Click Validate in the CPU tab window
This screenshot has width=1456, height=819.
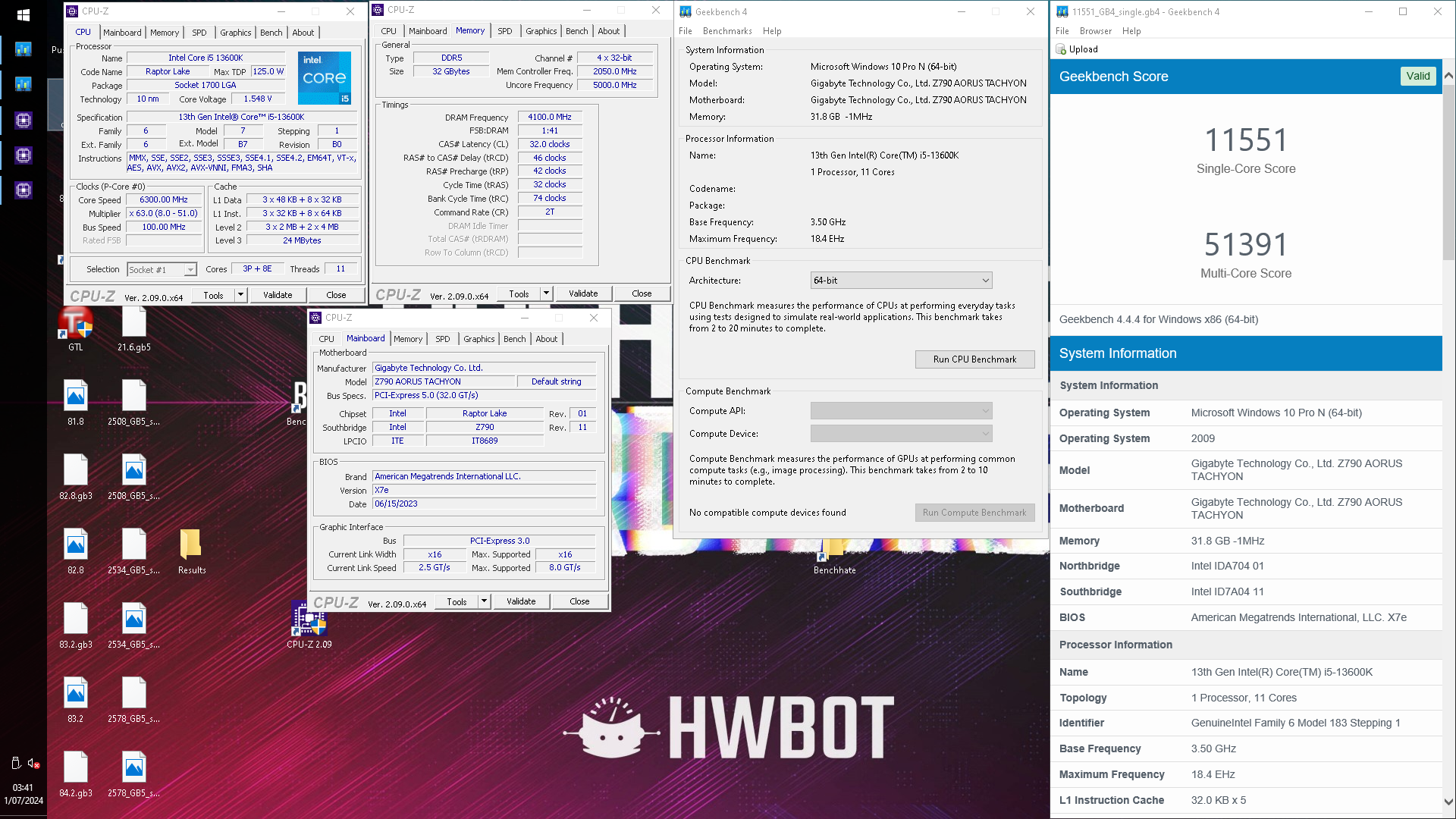click(x=278, y=295)
